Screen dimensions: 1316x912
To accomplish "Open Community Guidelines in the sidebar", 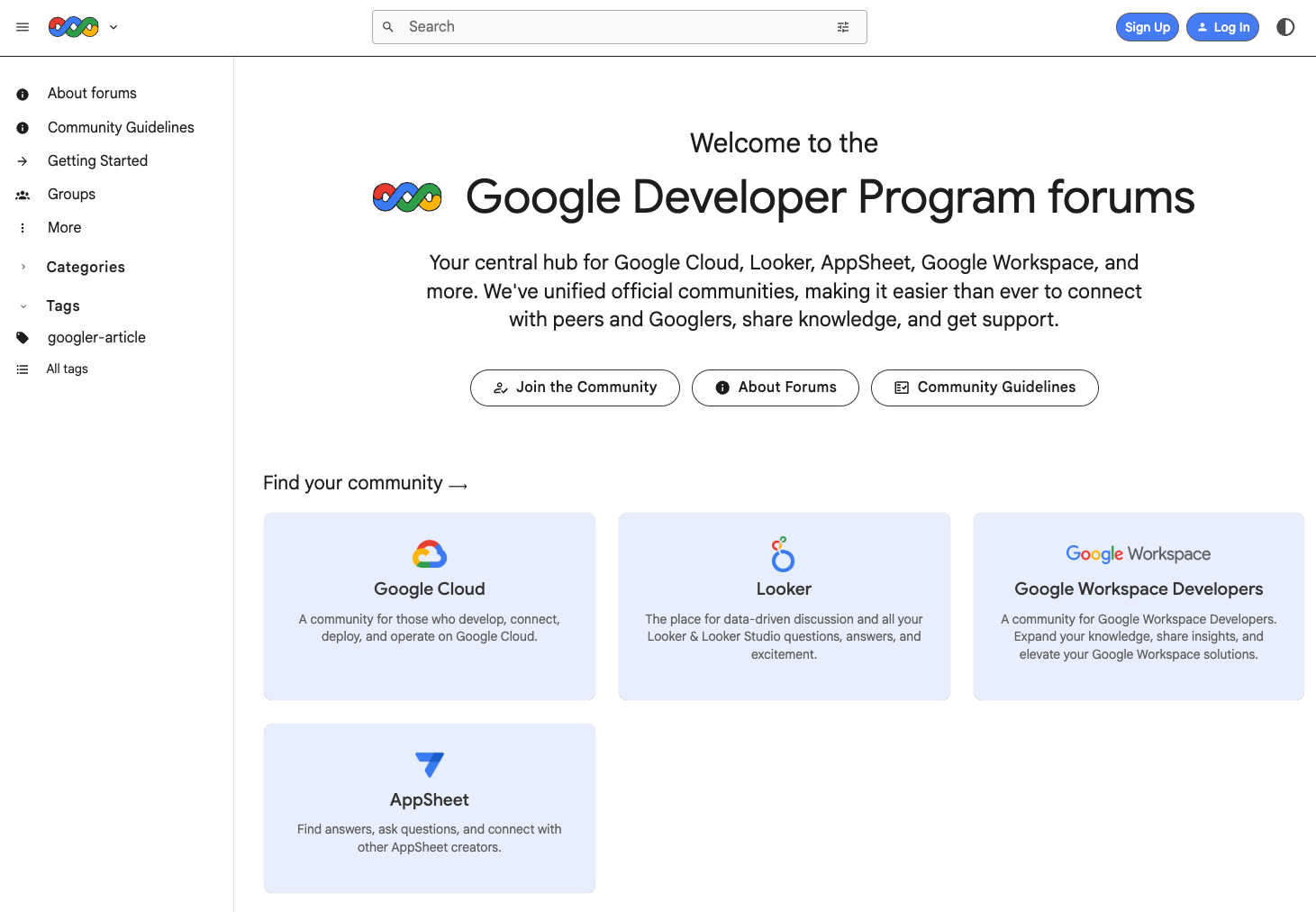I will tap(121, 128).
